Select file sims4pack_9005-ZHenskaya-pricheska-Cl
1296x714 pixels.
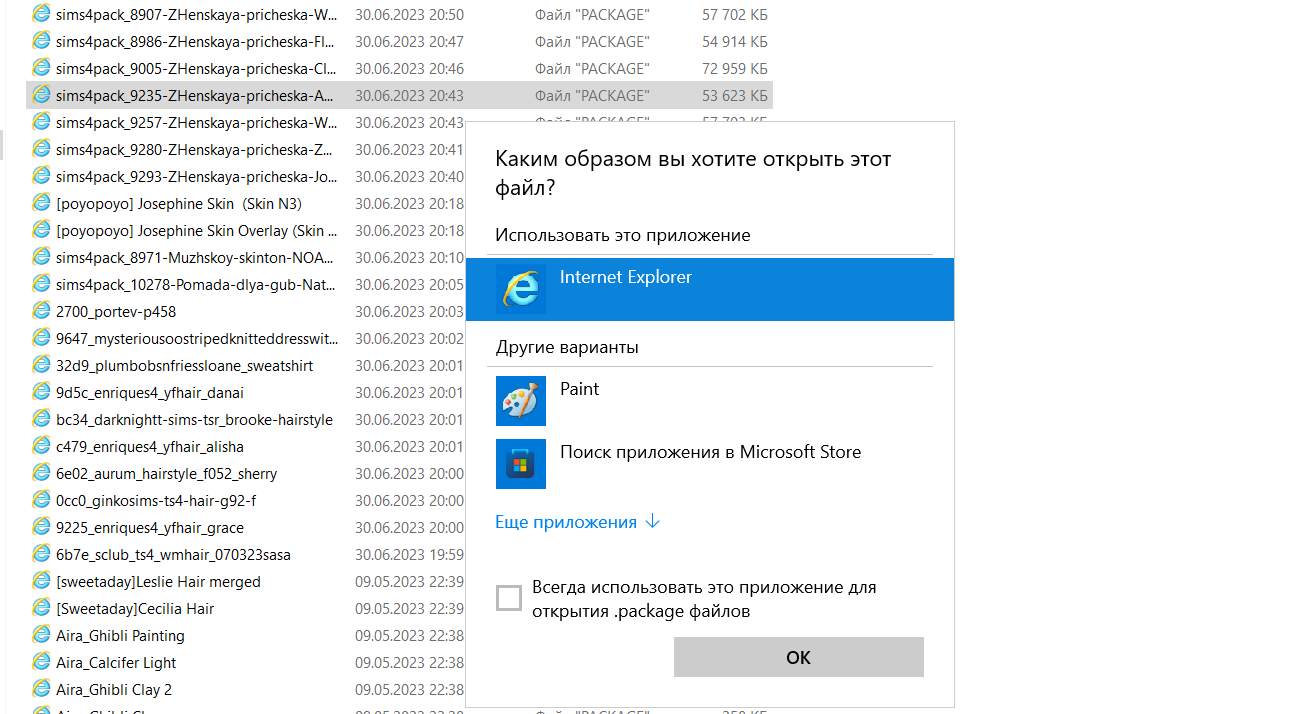[195, 69]
